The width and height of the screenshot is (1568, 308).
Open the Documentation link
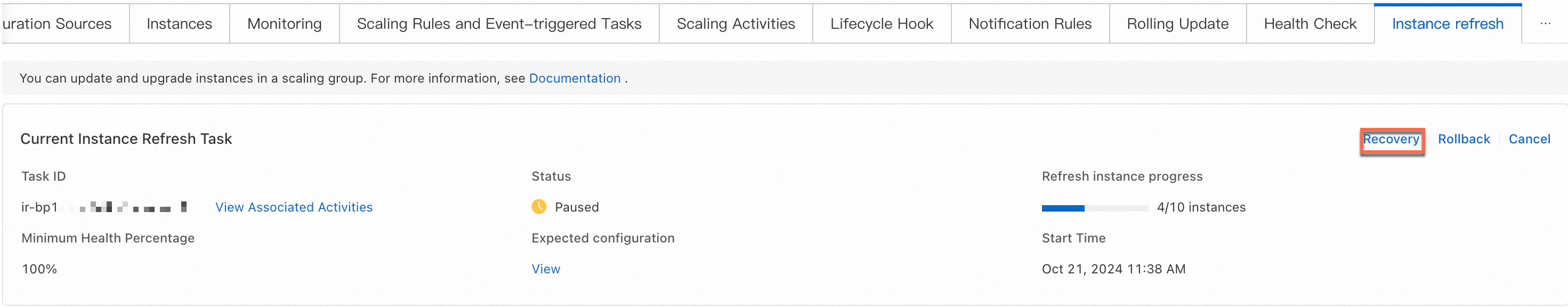coord(574,78)
